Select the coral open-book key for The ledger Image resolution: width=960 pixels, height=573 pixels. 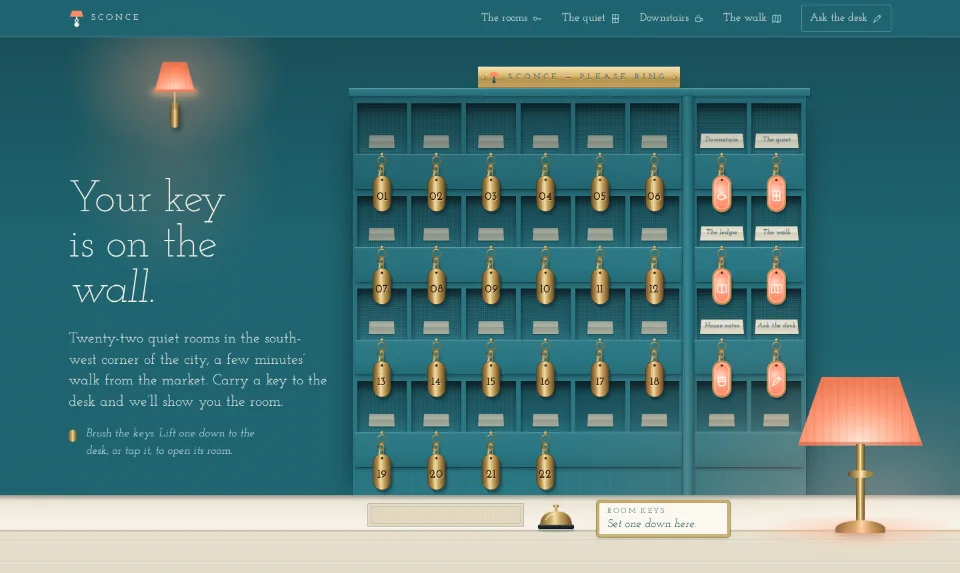point(722,287)
